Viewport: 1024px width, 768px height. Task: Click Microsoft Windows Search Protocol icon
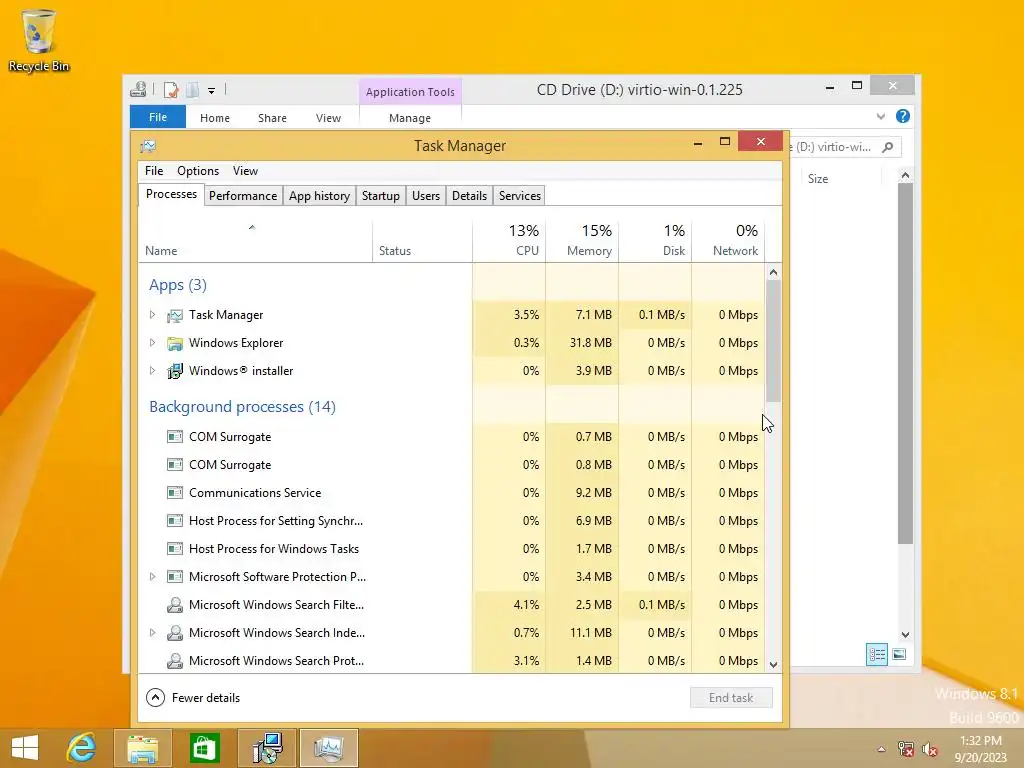tap(174, 662)
